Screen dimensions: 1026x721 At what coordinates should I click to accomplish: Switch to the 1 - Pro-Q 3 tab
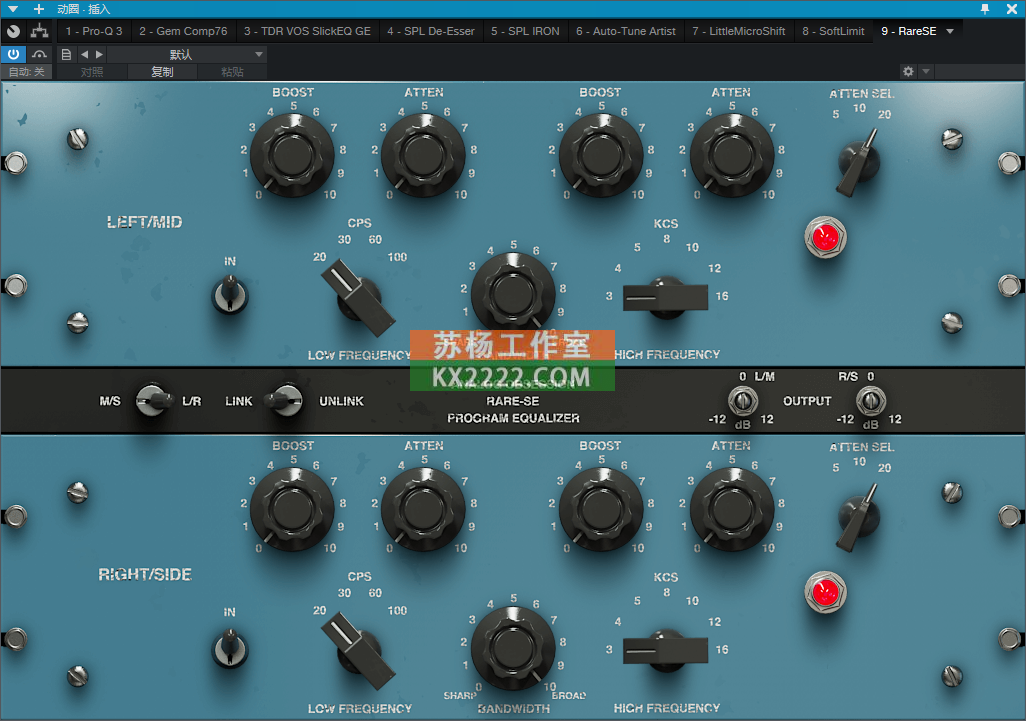coord(94,31)
